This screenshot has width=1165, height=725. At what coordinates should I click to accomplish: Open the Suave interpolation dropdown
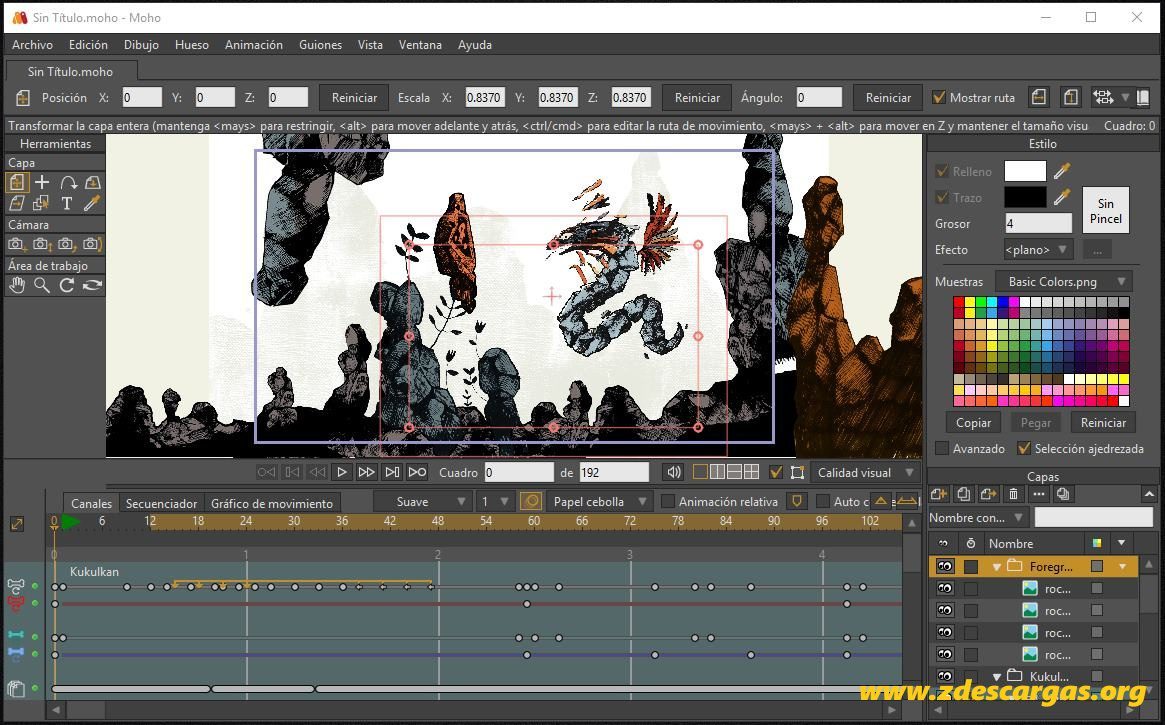click(x=422, y=502)
